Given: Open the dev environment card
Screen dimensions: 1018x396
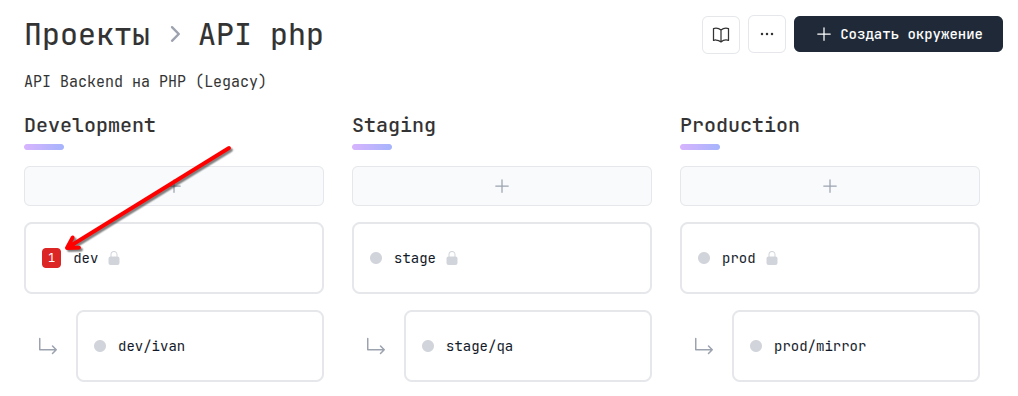Looking at the screenshot, I should (x=174, y=258).
